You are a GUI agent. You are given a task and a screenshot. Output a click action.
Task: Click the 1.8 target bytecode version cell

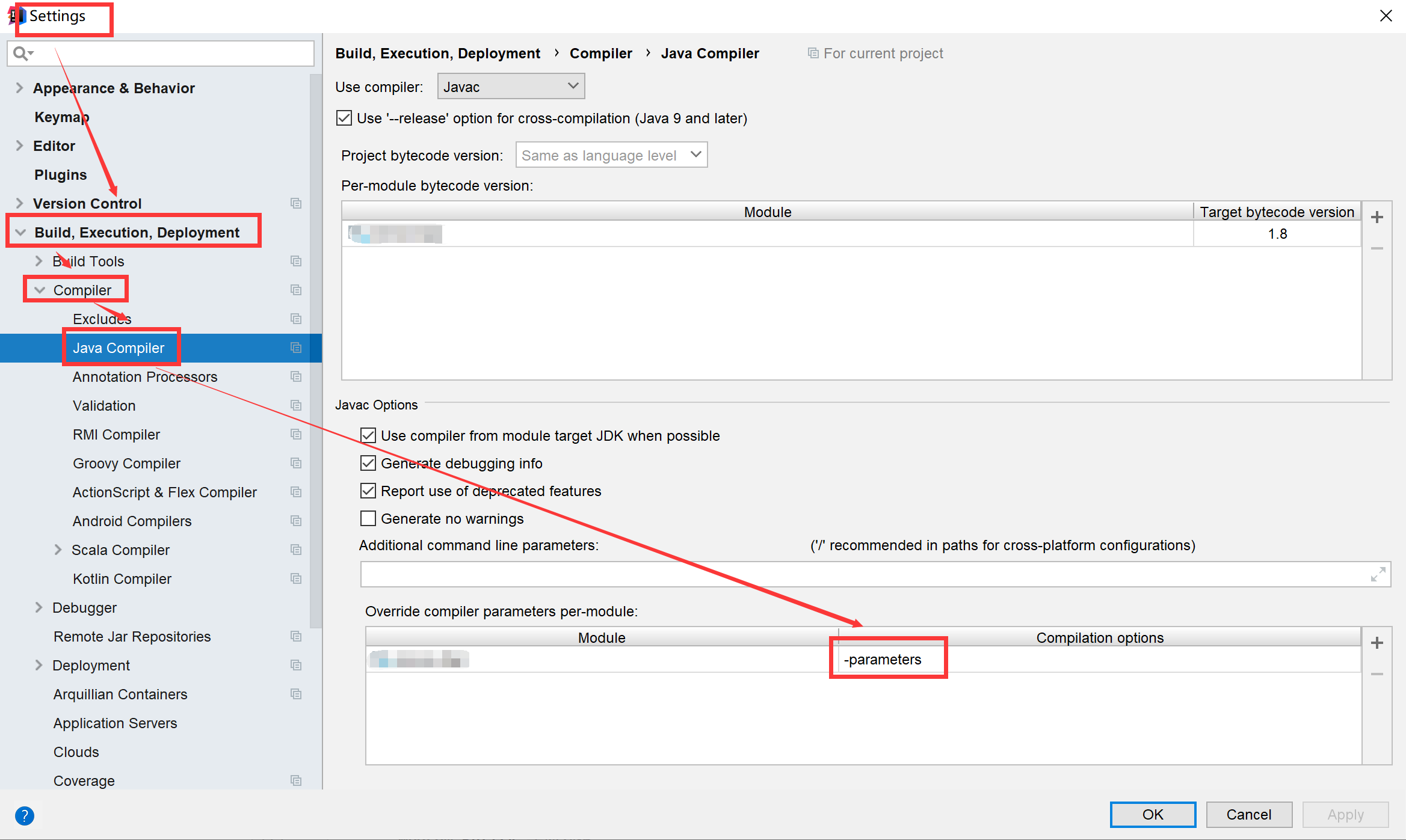(x=1277, y=234)
